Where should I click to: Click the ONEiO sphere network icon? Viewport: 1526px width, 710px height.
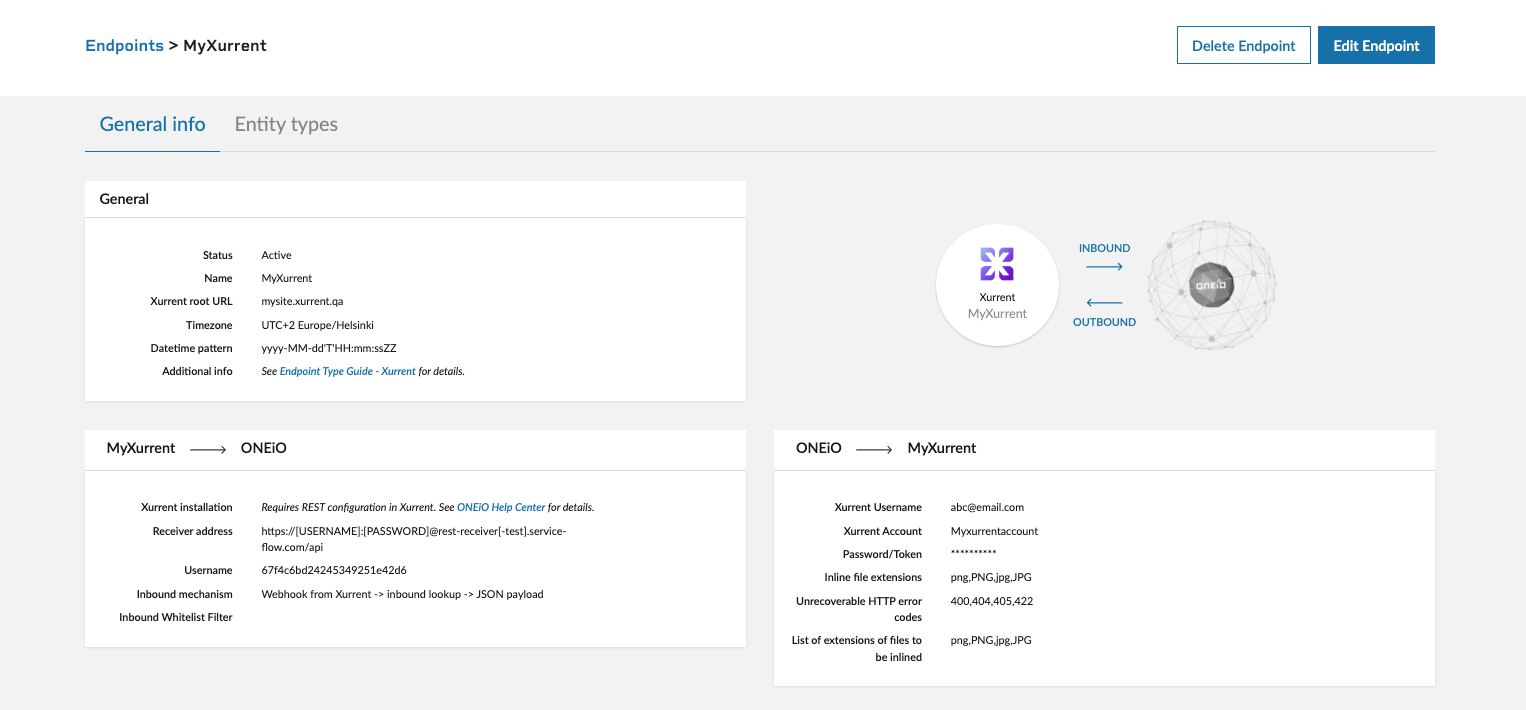pos(1211,285)
